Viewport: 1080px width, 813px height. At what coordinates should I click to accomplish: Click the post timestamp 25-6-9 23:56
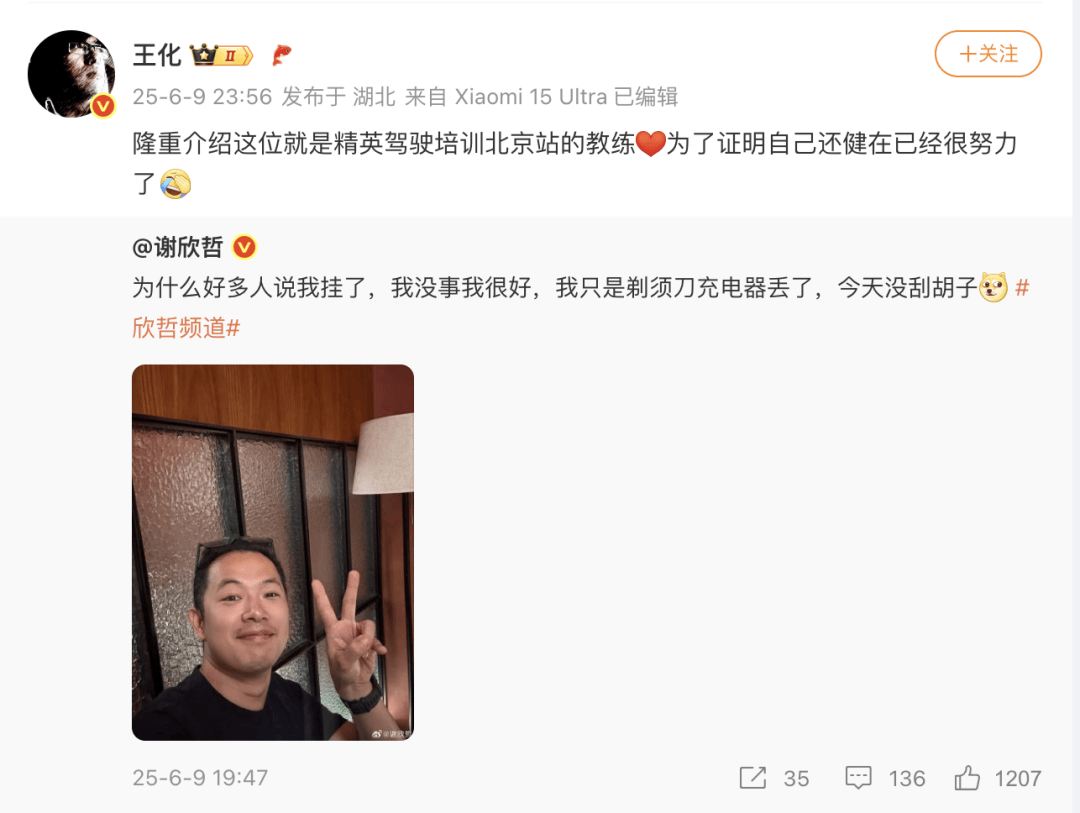(x=202, y=96)
